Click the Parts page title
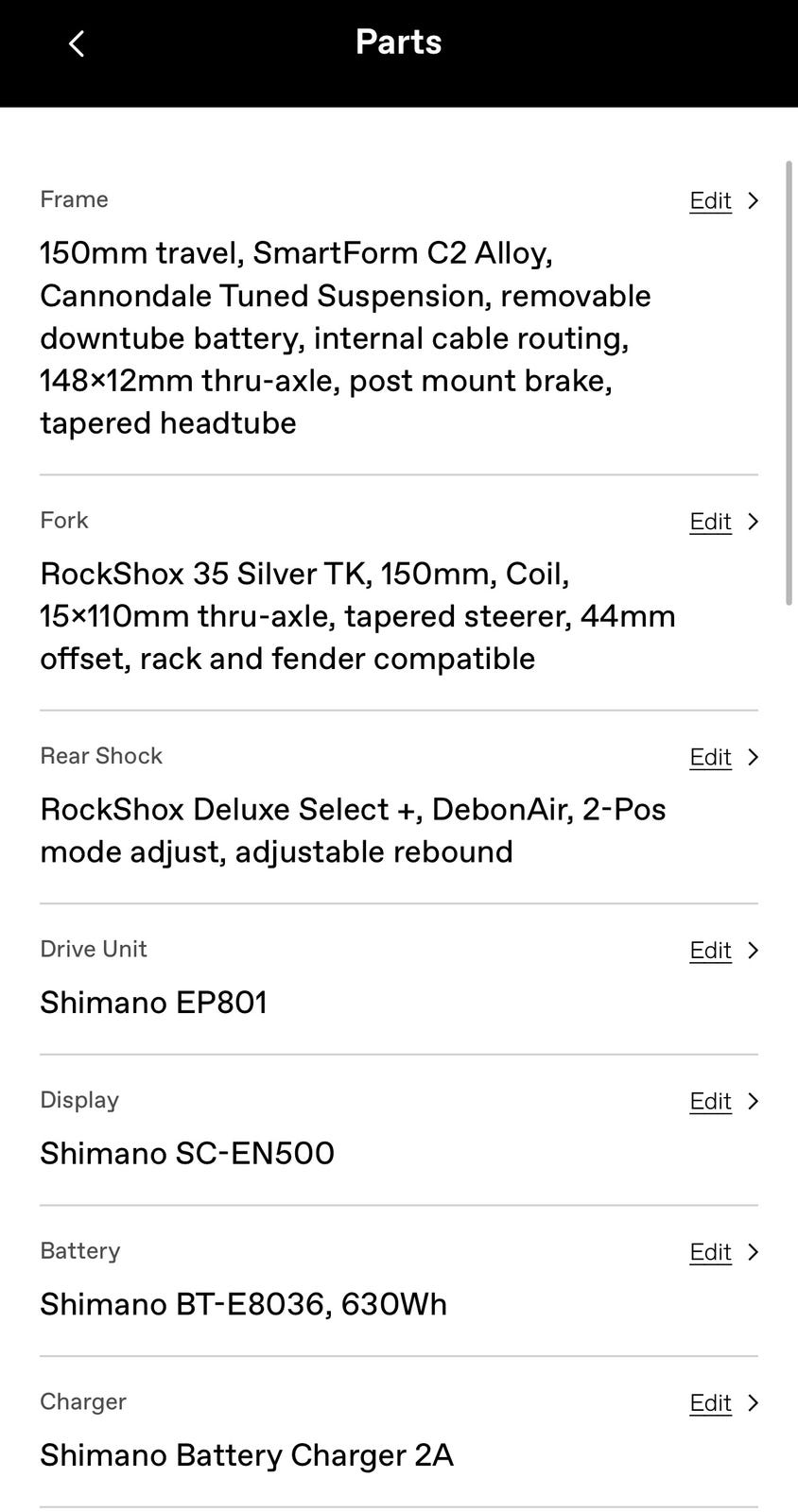 (398, 42)
